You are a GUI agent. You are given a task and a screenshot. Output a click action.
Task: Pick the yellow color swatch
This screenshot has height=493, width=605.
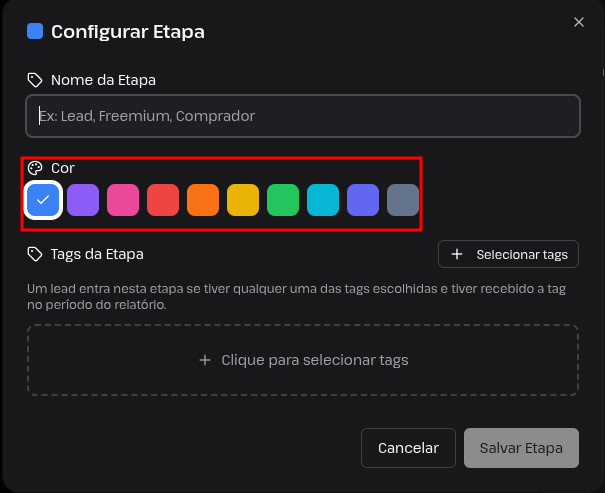(x=243, y=200)
